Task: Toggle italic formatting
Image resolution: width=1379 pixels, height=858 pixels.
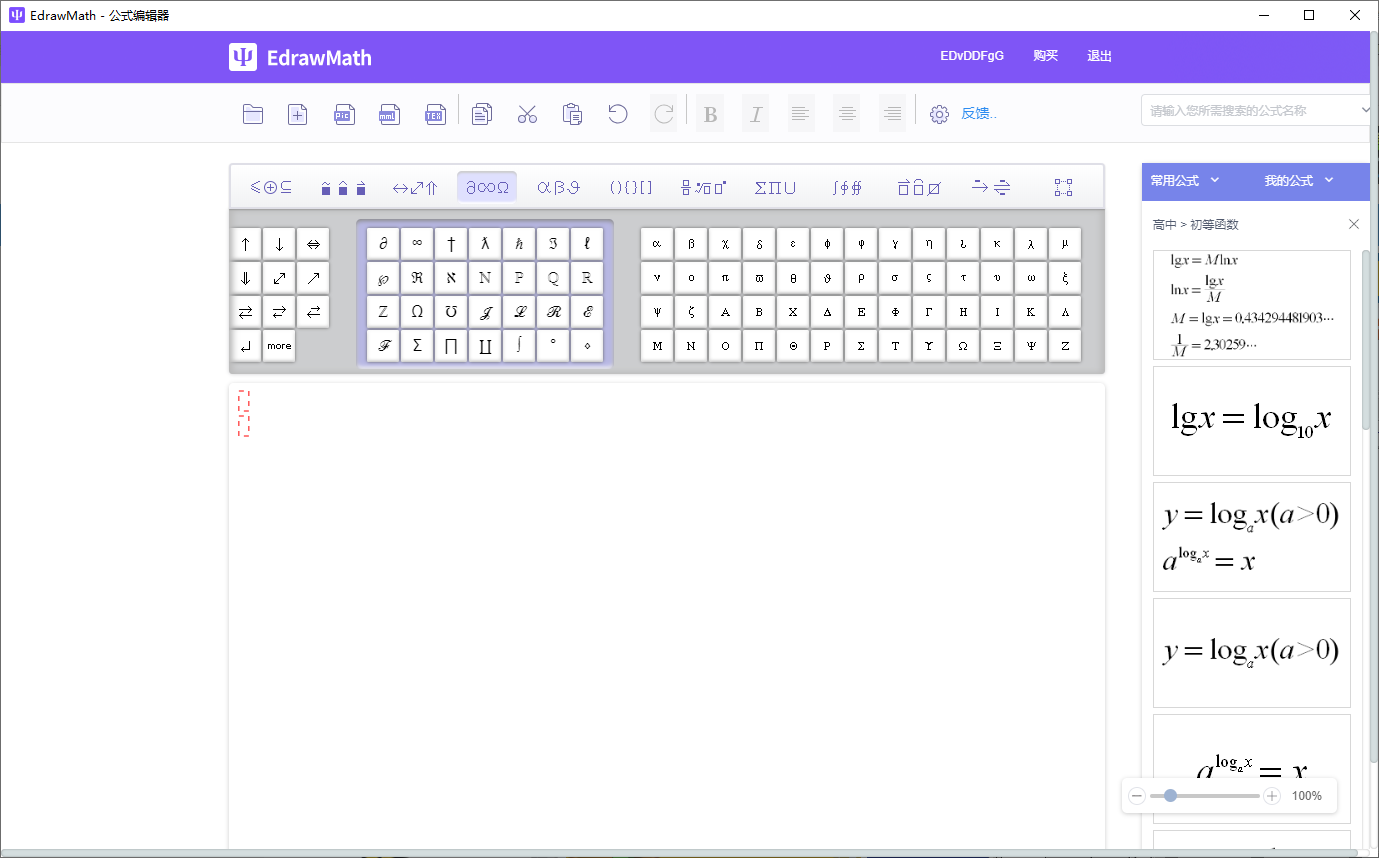Action: tap(756, 114)
